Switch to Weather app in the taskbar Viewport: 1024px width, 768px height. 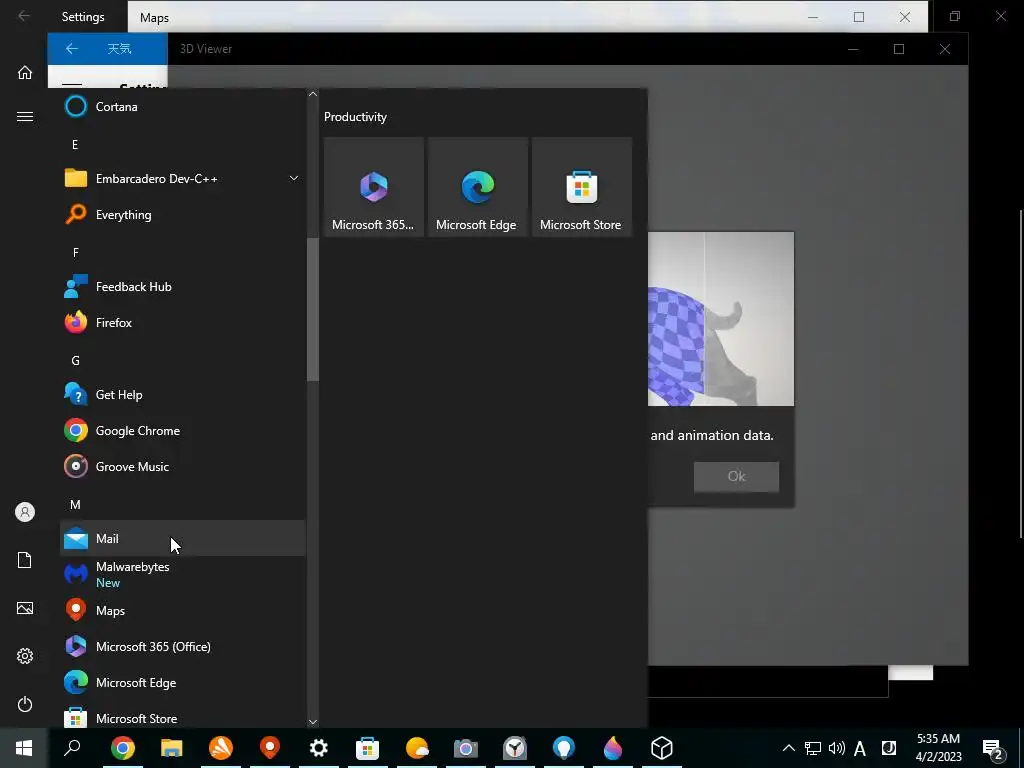point(417,748)
